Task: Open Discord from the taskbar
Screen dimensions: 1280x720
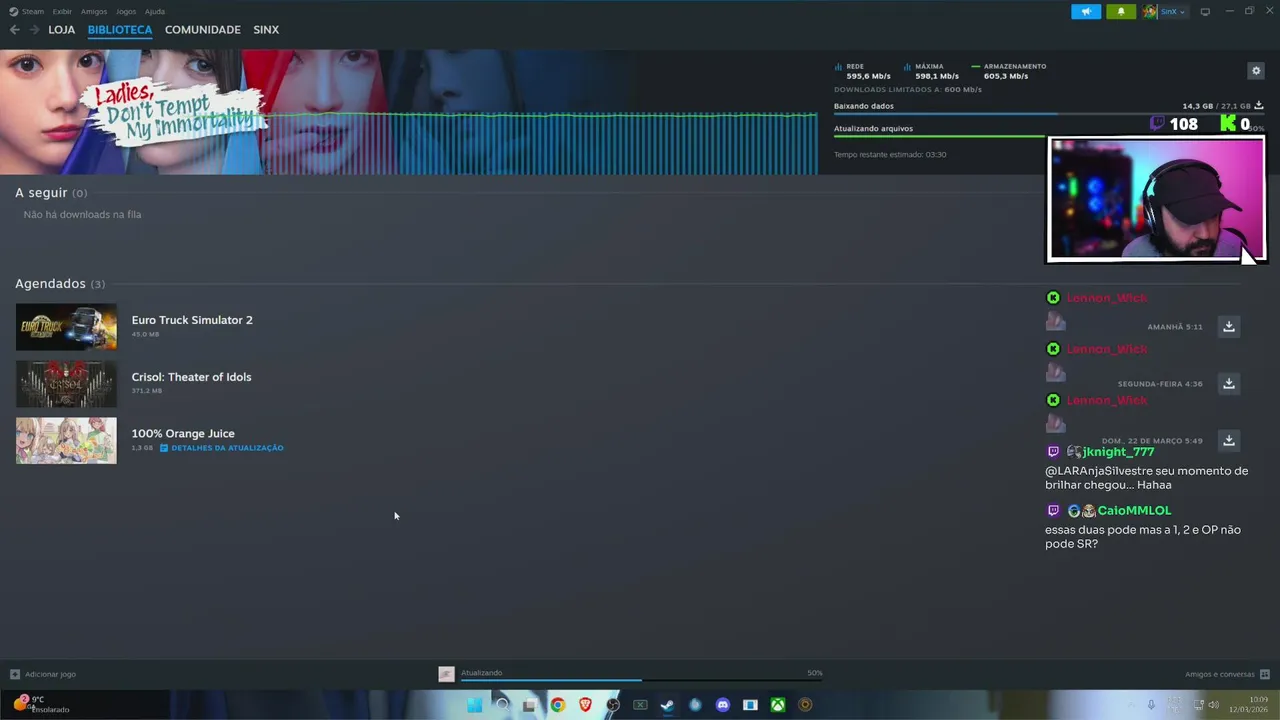Action: [723, 705]
